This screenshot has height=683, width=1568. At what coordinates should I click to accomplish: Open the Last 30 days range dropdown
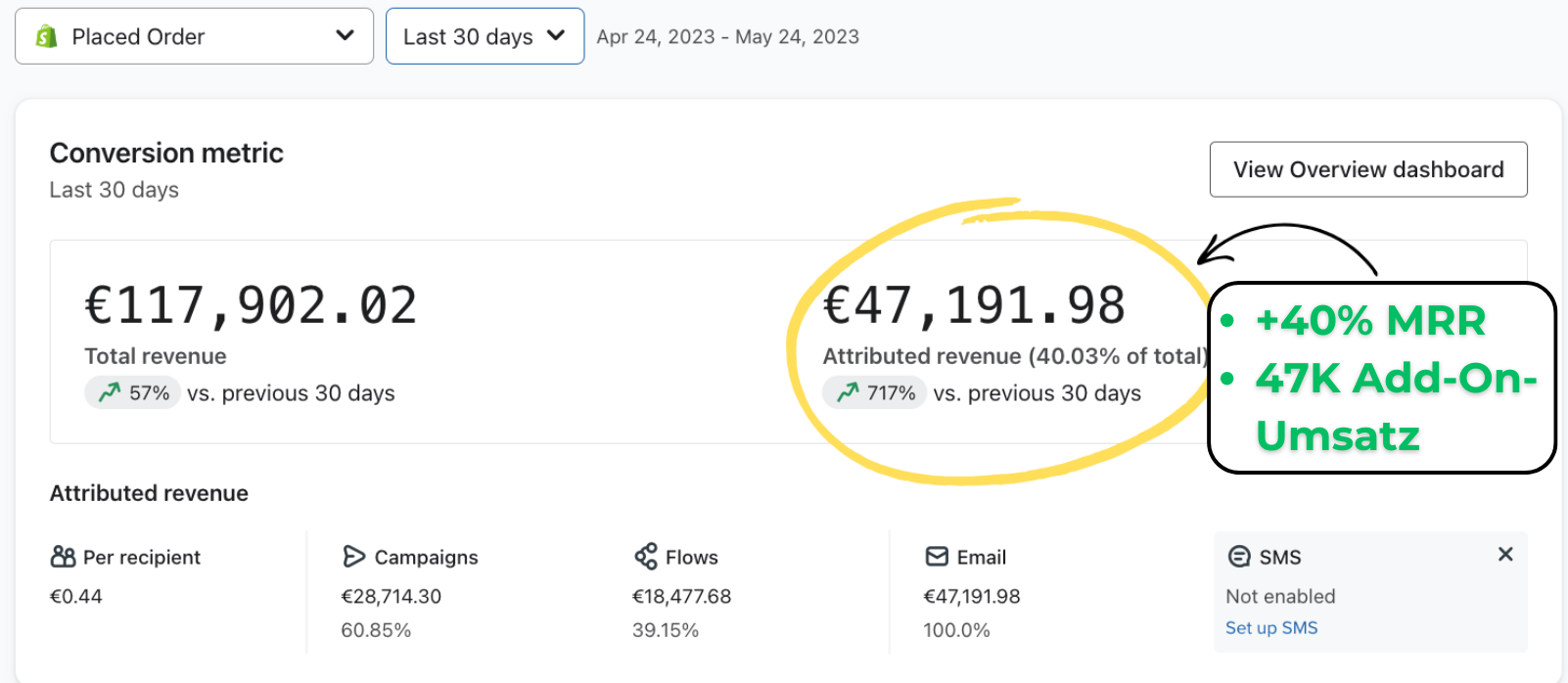point(484,36)
